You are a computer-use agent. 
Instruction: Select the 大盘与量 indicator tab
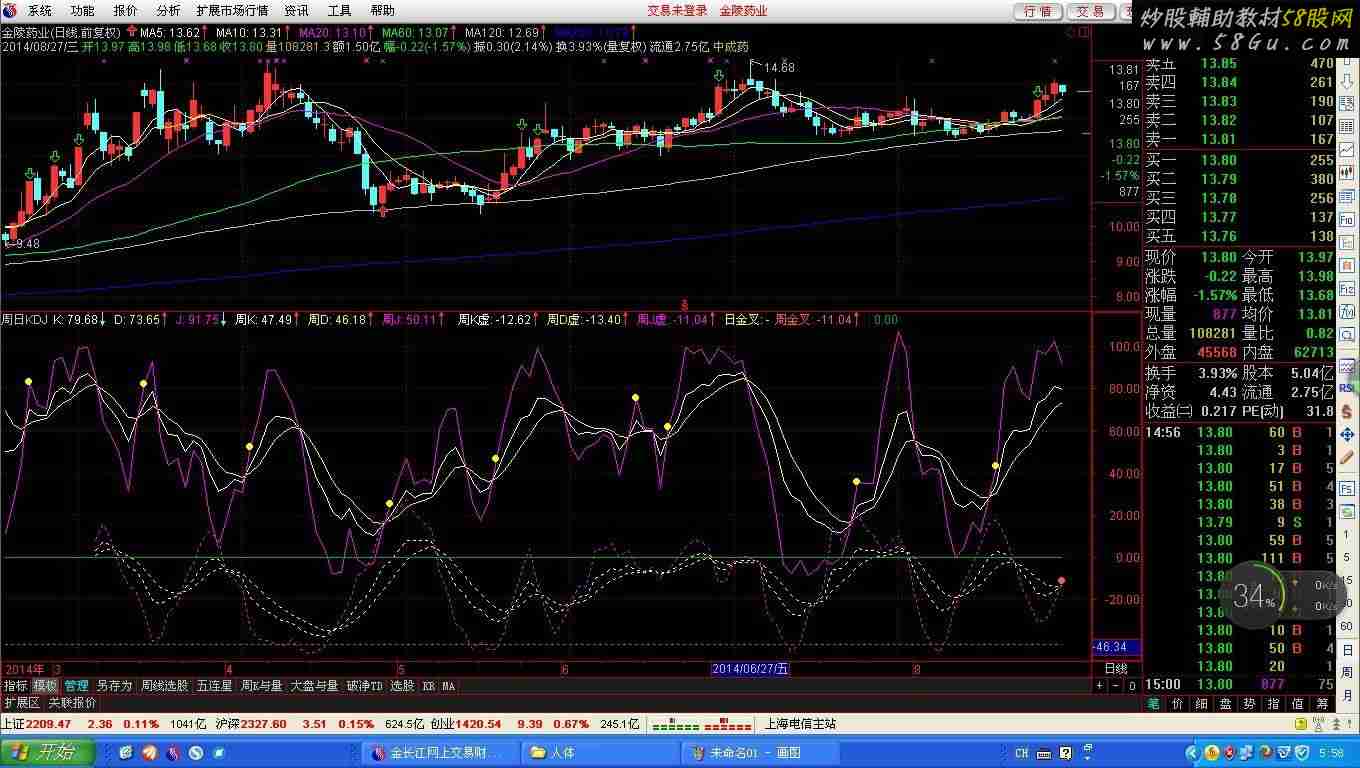(314, 686)
